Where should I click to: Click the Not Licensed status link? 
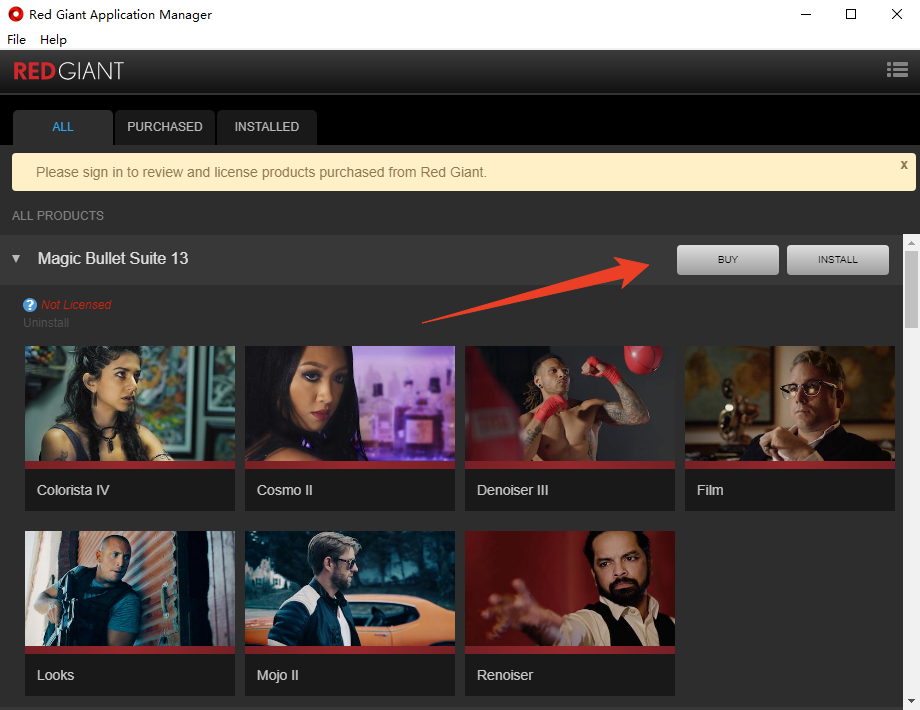[76, 305]
